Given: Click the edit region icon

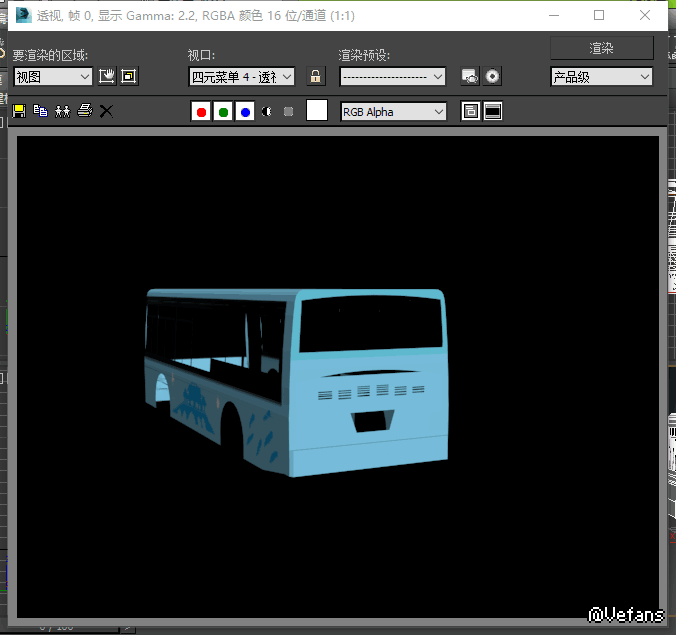Looking at the screenshot, I should (x=107, y=77).
